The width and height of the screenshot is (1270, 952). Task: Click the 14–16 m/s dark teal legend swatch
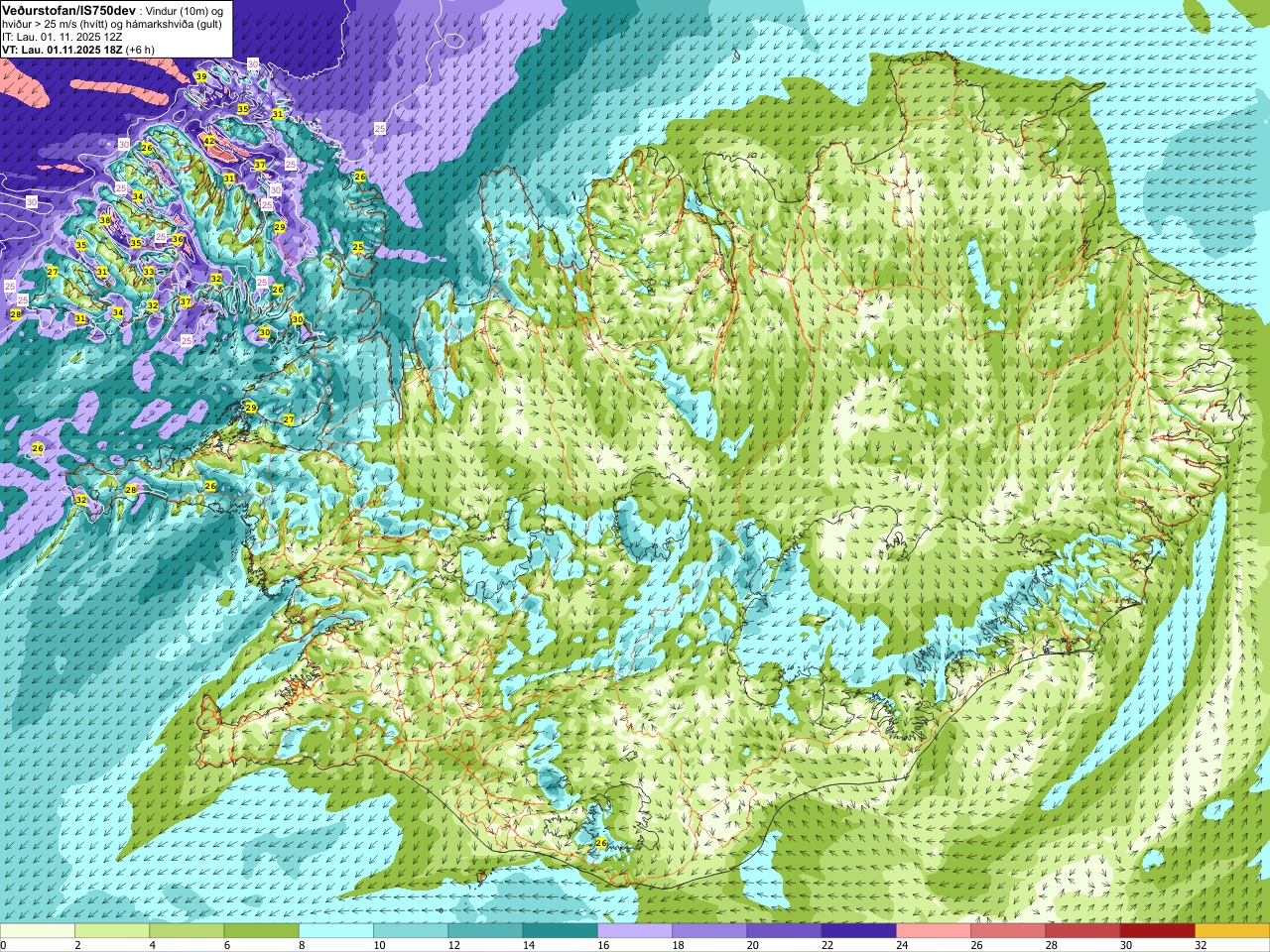561,931
